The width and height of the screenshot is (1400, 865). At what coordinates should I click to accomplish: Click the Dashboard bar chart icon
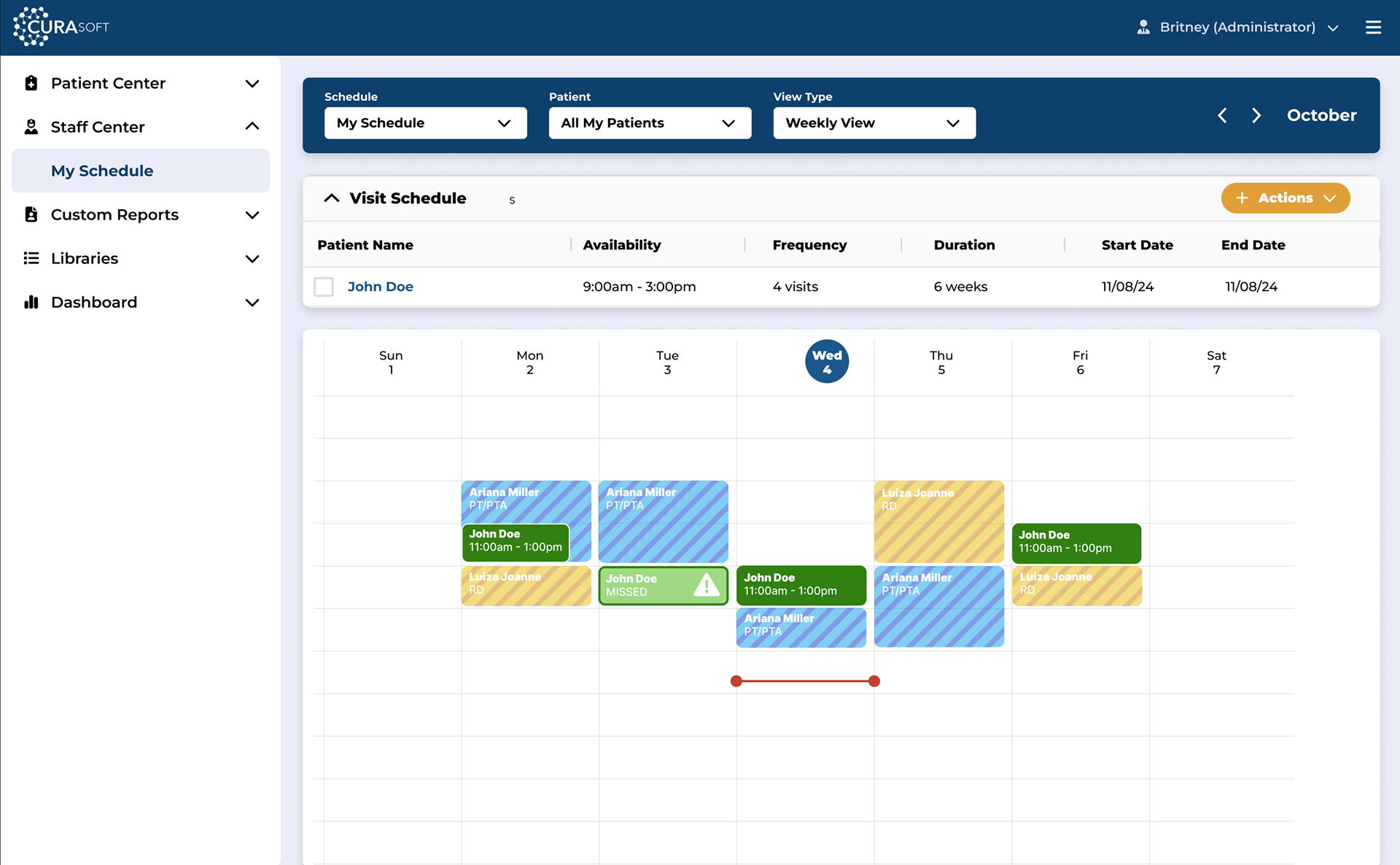click(31, 302)
